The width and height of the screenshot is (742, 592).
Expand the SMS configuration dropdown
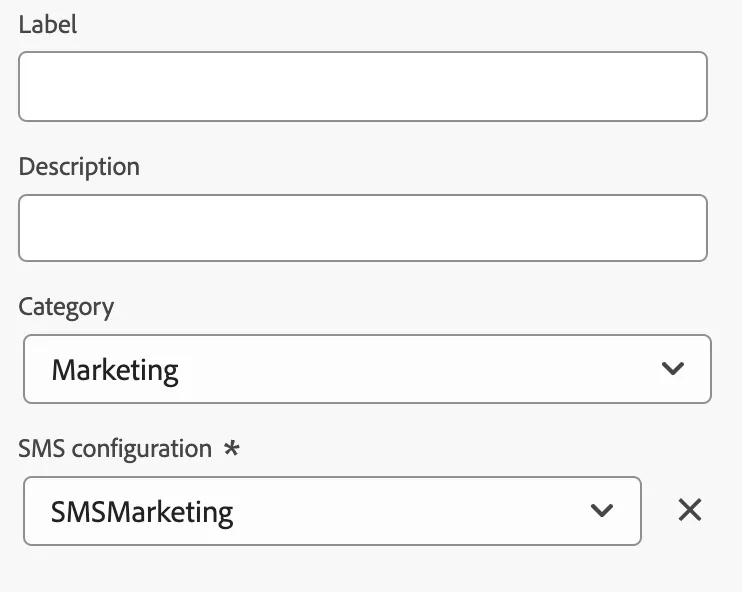(332, 511)
